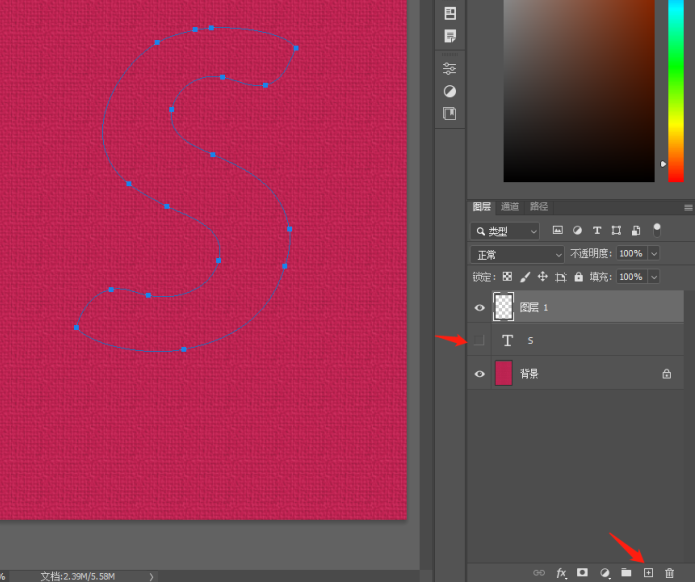Image resolution: width=695 pixels, height=583 pixels.
Task: Filter layers by adjustment layers icon
Action: 577,230
